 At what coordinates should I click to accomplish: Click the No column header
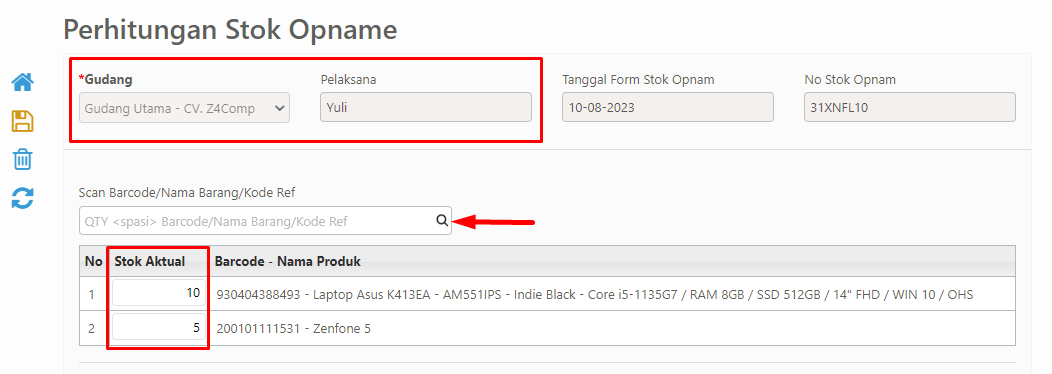click(x=93, y=261)
